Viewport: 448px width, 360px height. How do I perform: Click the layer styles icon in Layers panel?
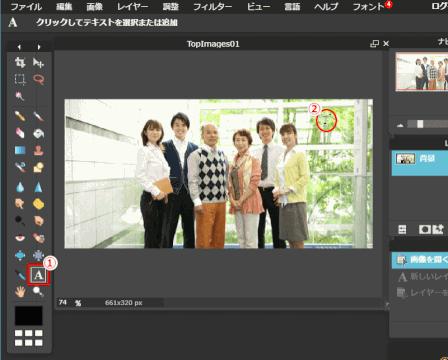(438, 229)
